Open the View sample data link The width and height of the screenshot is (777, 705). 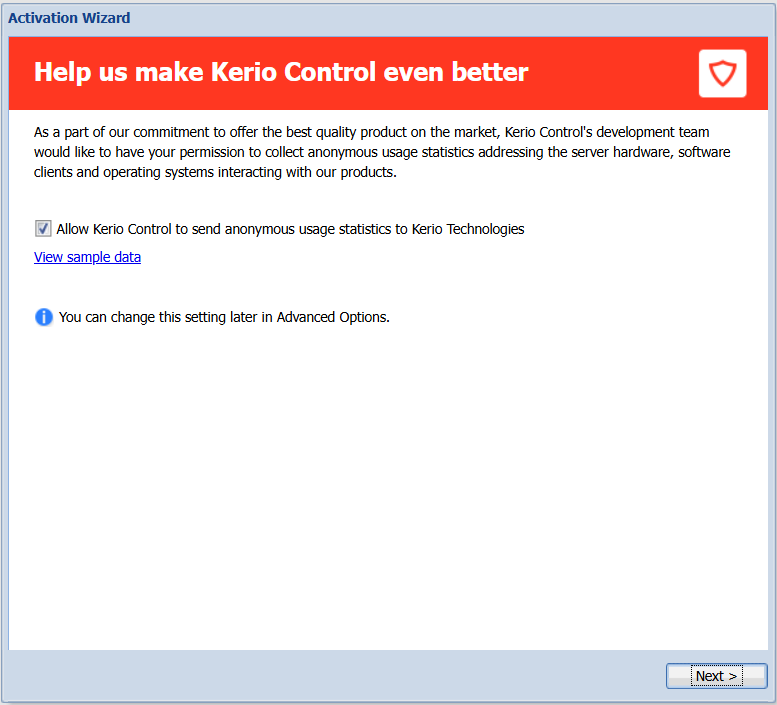click(87, 257)
